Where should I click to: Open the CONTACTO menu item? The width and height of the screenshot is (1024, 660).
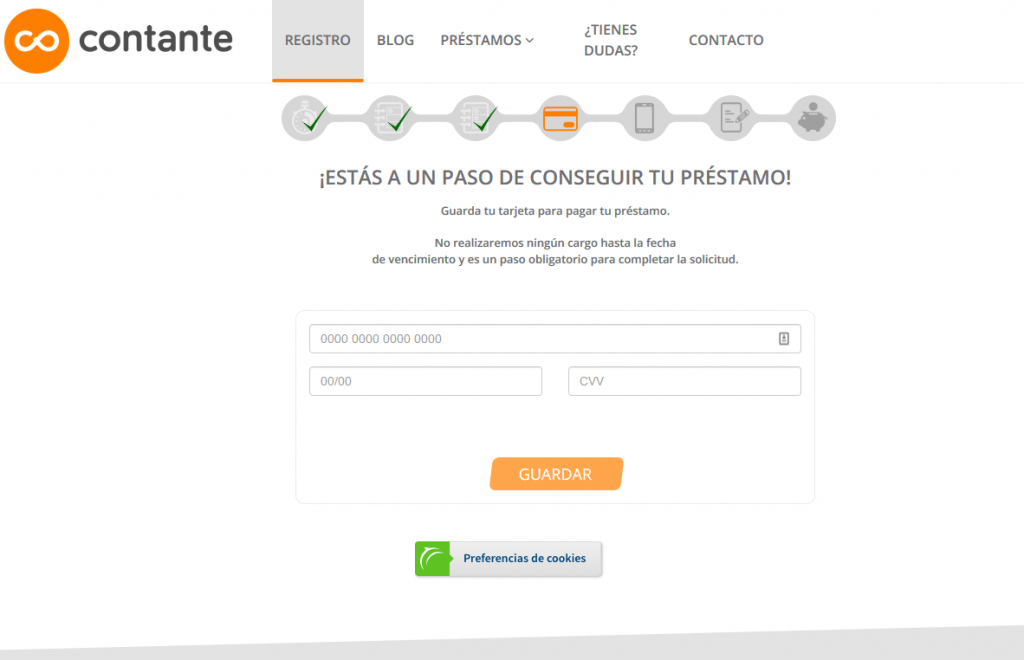[726, 40]
